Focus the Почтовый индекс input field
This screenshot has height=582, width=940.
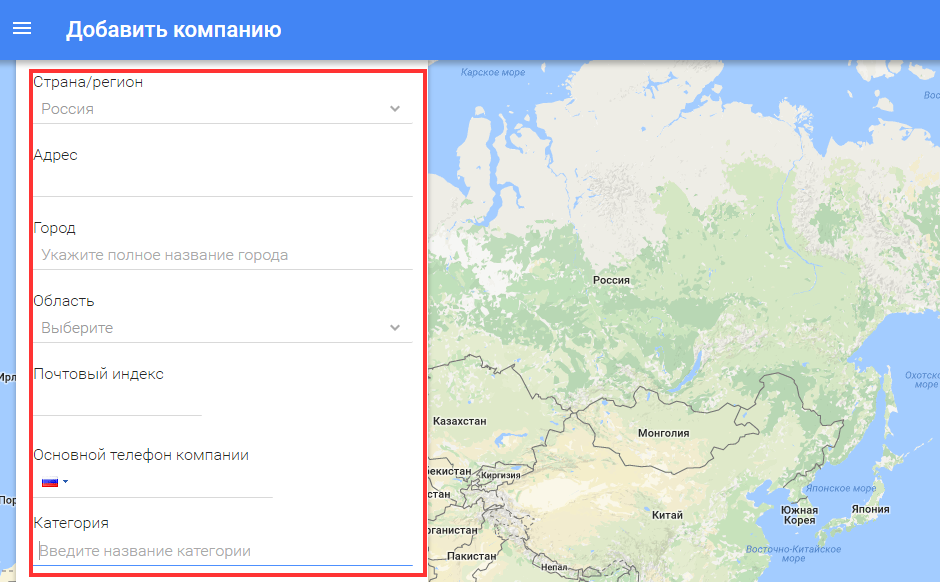point(118,402)
